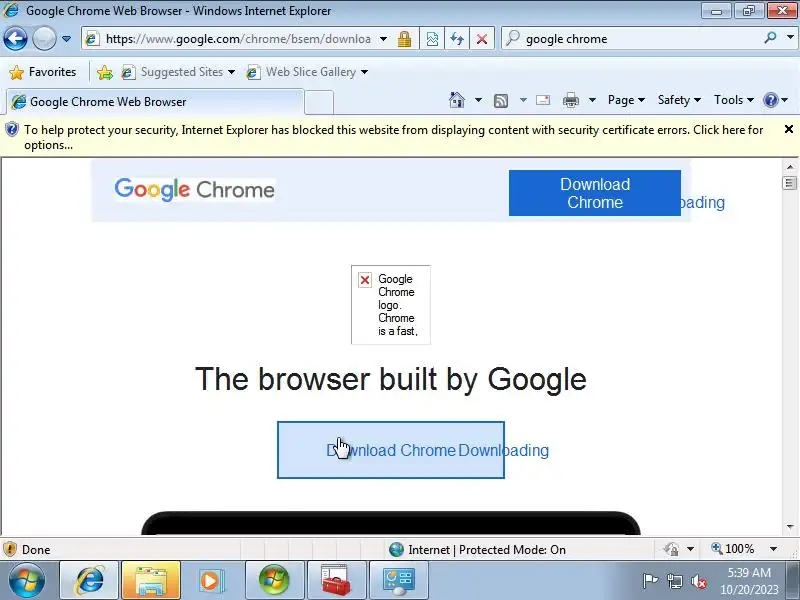The image size is (800, 600).
Task: Open Web Slice Gallery in Favorites bar
Action: click(x=306, y=72)
